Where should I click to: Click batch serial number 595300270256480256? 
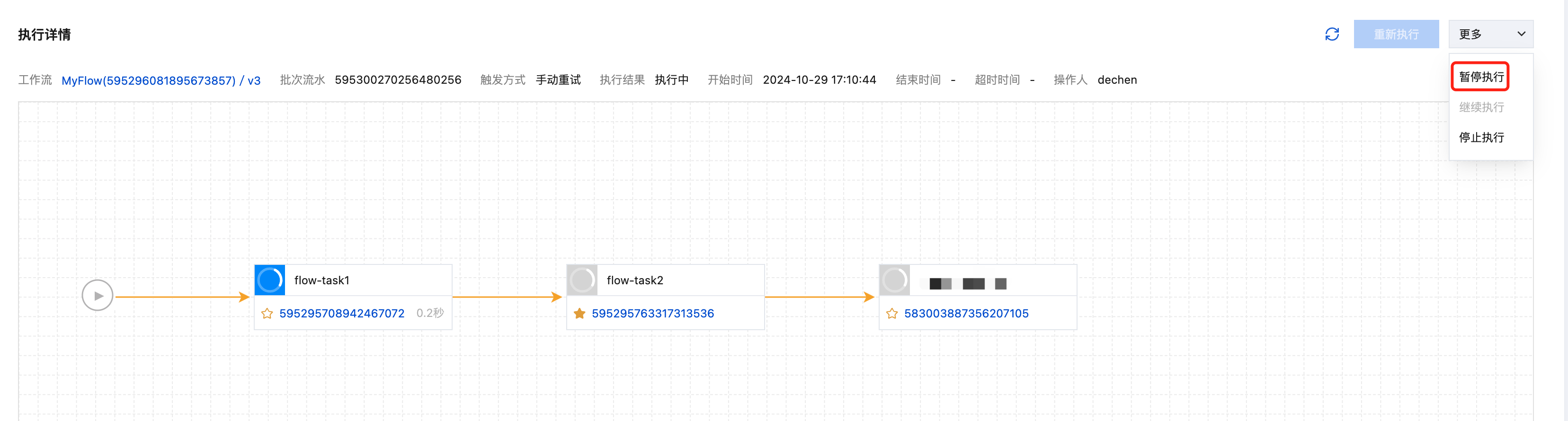coord(398,80)
